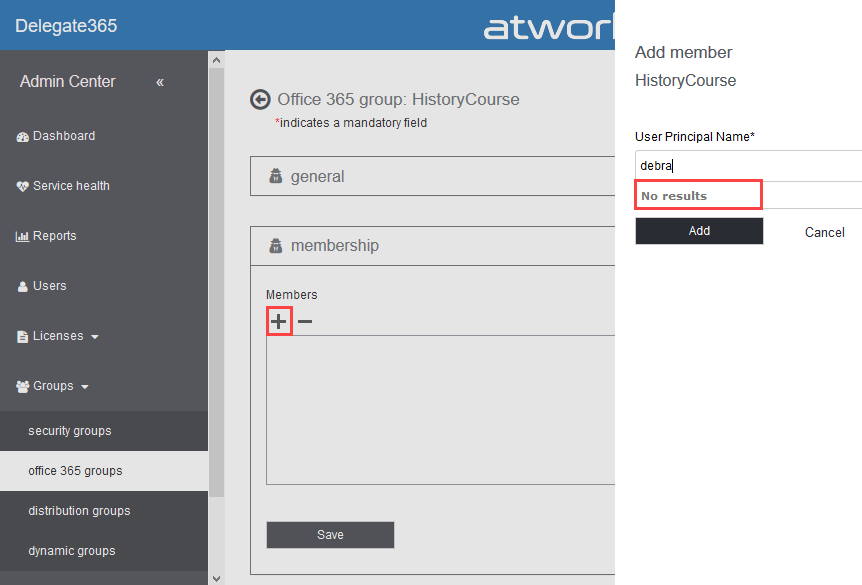Click the Users person icon
The height and width of the screenshot is (585, 862).
[x=23, y=287]
